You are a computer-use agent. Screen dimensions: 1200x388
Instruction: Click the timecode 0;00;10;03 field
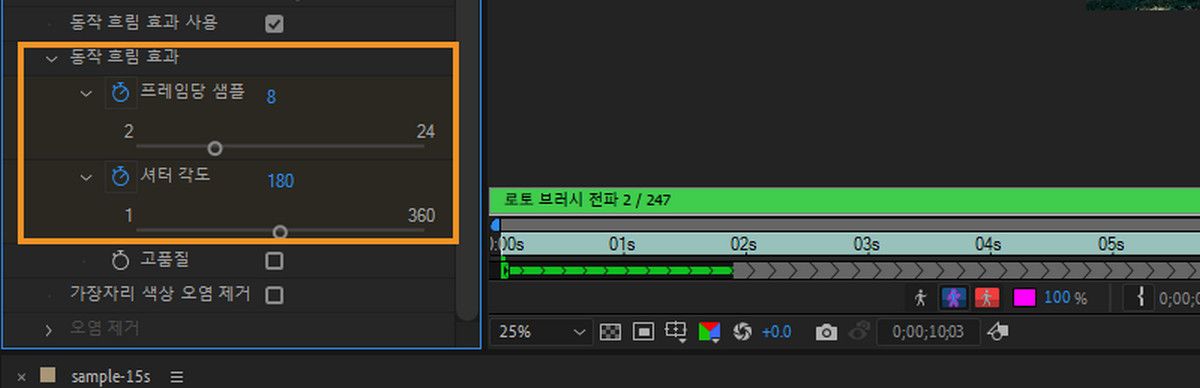(927, 331)
